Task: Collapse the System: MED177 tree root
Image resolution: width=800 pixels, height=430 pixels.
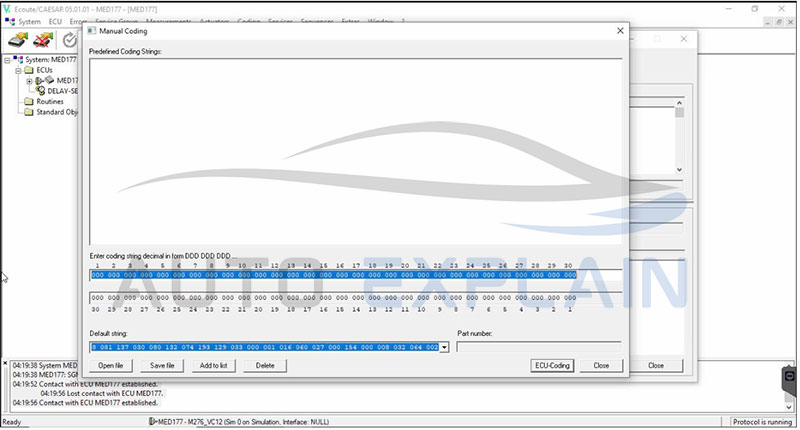Action: [7, 60]
